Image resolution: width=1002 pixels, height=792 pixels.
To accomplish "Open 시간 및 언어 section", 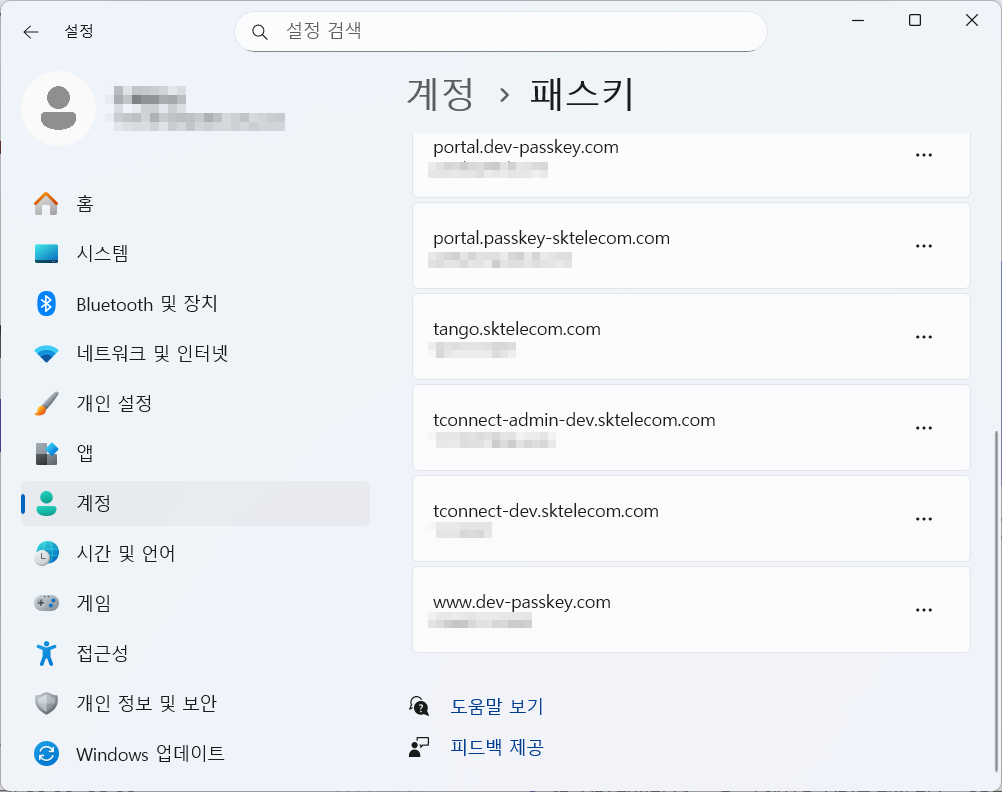I will (195, 554).
